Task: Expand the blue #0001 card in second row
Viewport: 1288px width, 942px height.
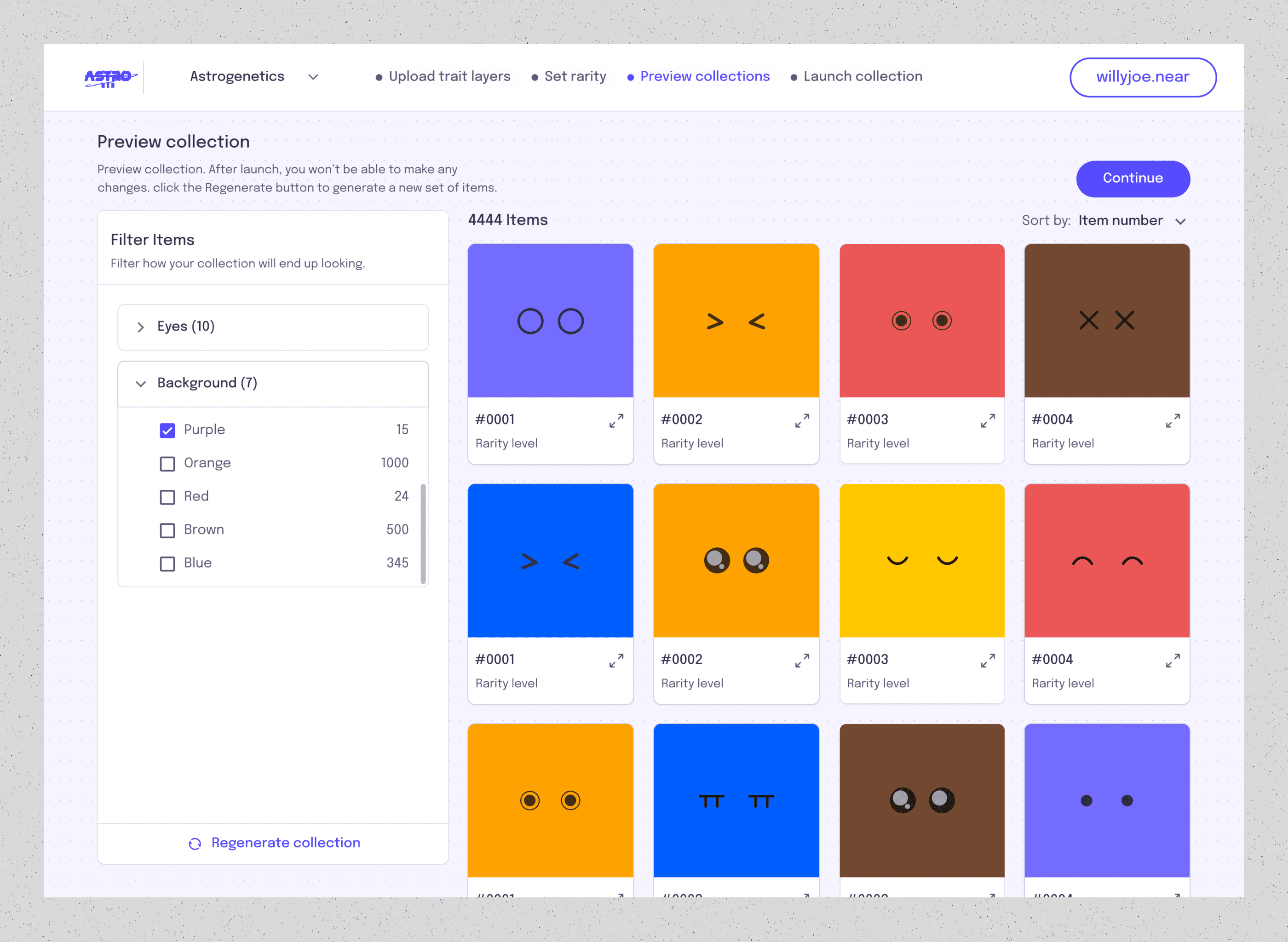Action: tap(616, 661)
